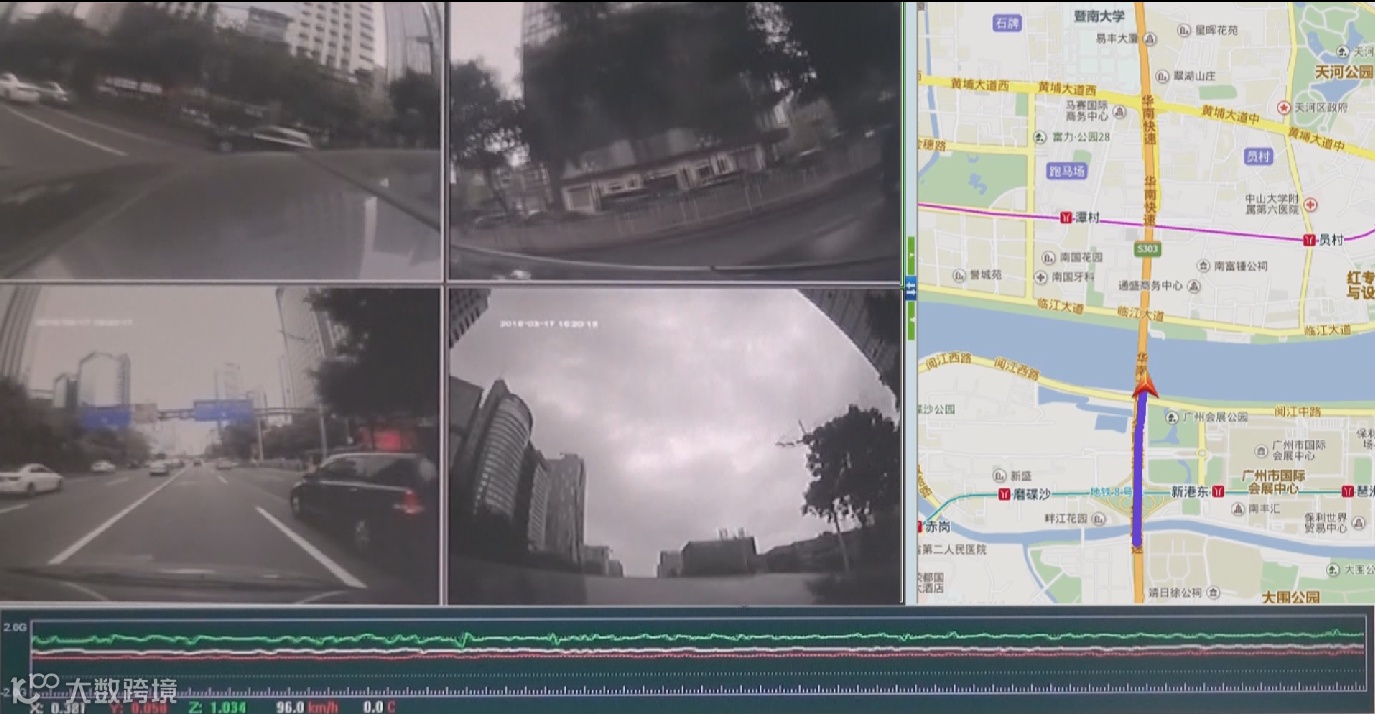Open the top-right side camera feed
This screenshot has width=1375, height=714.
[674, 140]
